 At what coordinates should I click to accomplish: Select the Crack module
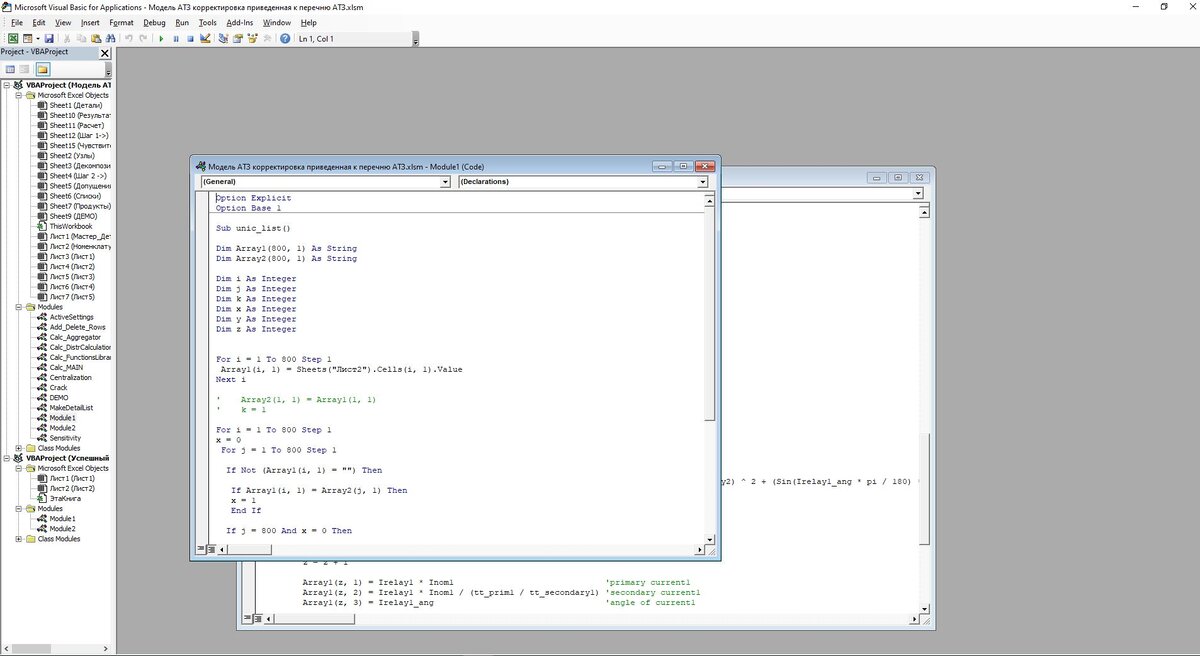pyautogui.click(x=58, y=387)
